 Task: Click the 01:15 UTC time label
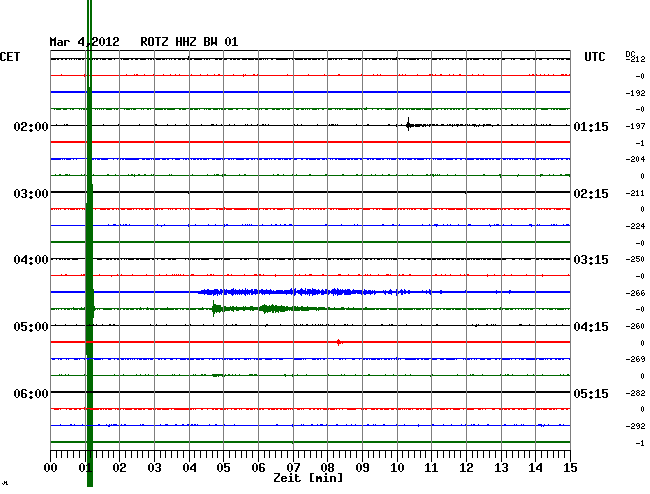click(591, 126)
